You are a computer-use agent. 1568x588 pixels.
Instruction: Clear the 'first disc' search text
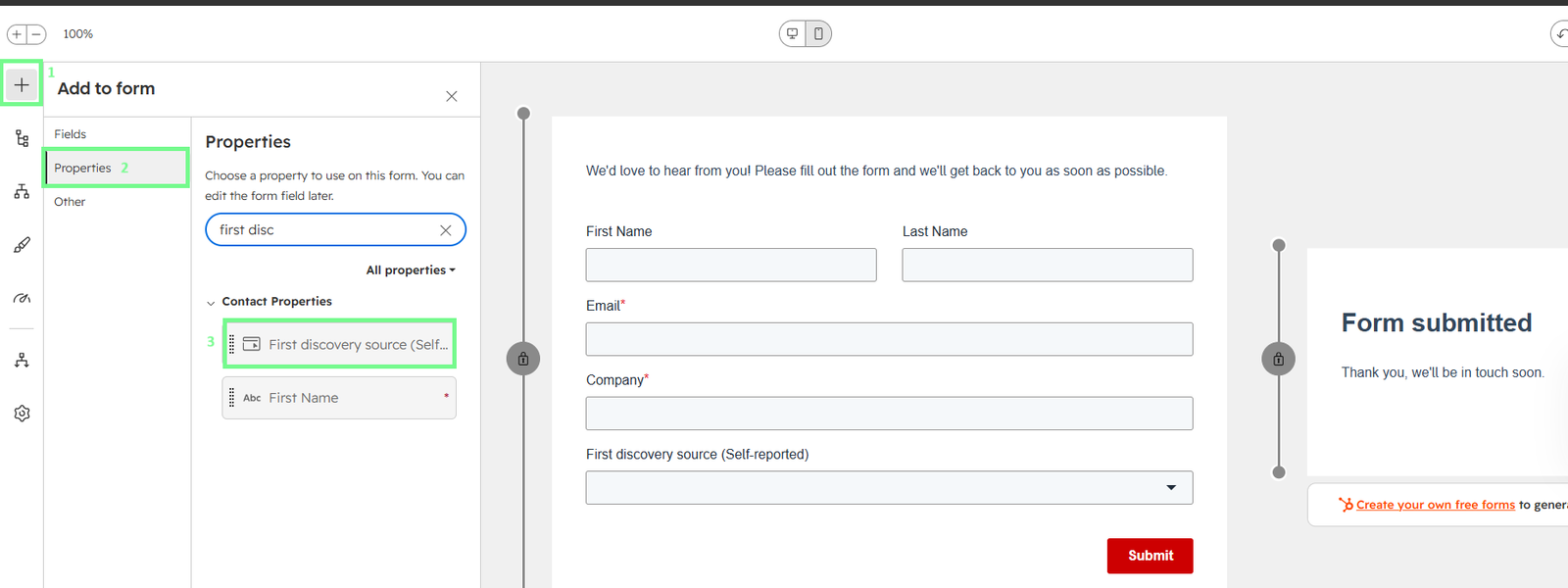pos(446,230)
